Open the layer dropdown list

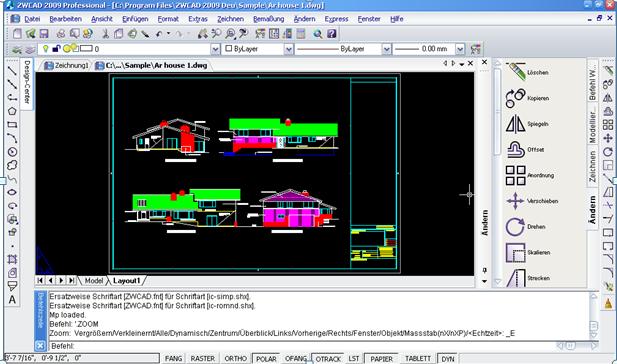point(215,49)
